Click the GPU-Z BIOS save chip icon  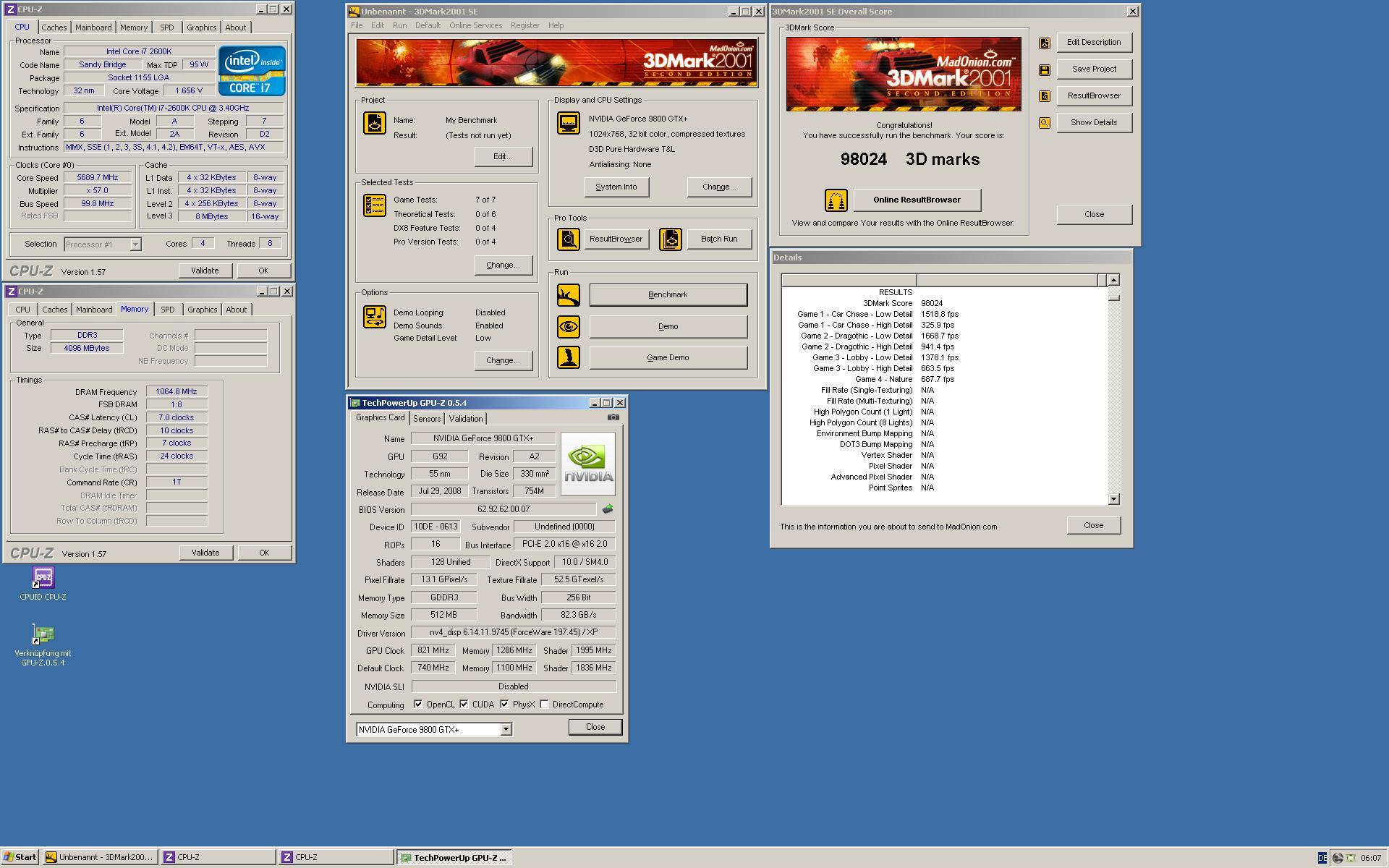607,509
